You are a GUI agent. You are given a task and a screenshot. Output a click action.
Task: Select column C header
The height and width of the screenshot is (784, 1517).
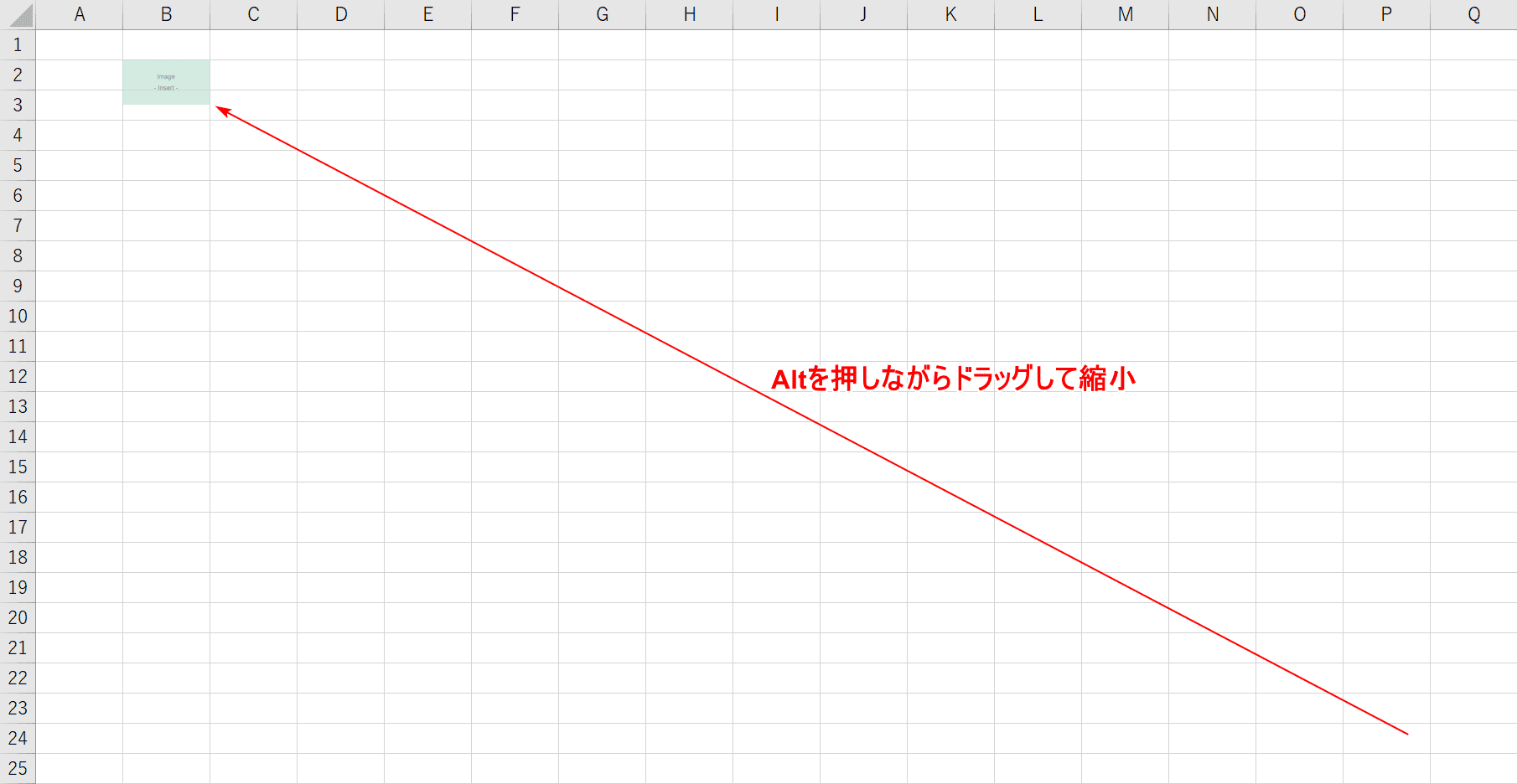pyautogui.click(x=253, y=14)
